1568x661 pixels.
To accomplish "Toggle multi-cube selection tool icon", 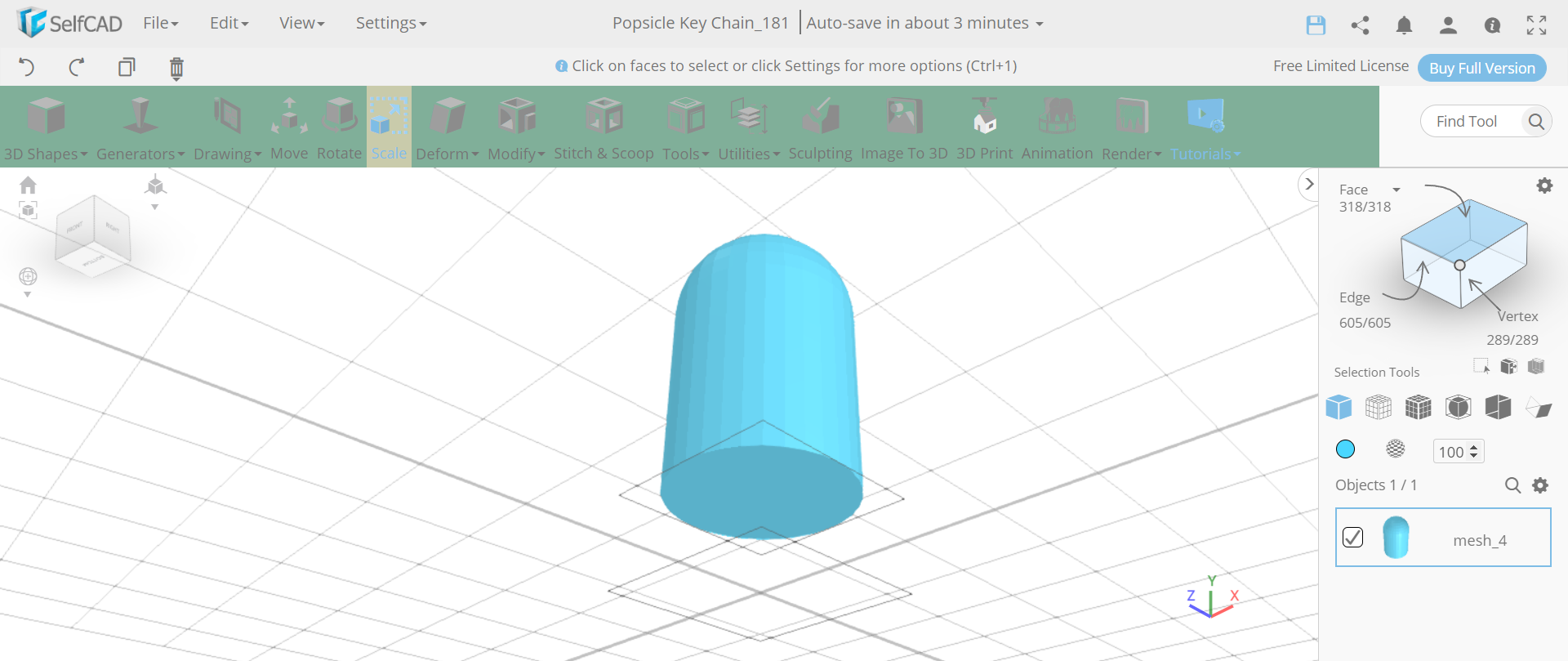I will [x=1508, y=366].
